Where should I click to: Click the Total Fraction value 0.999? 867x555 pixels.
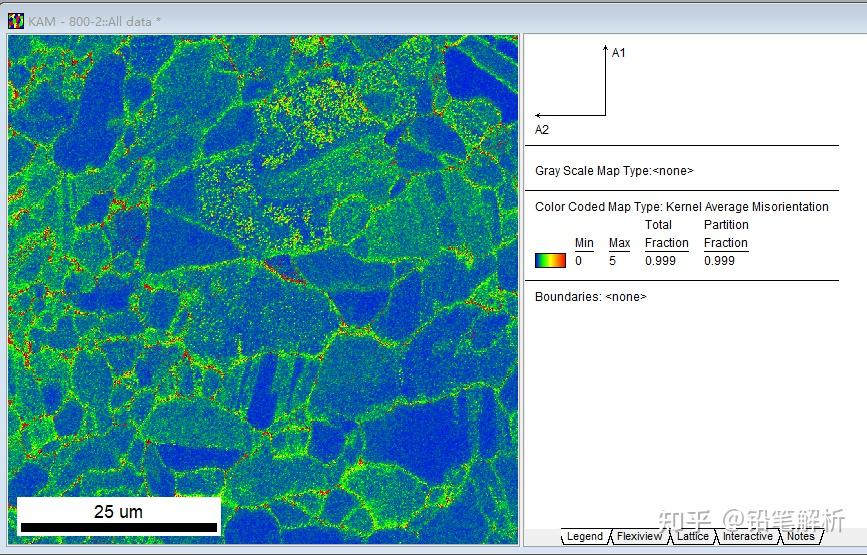coord(660,261)
